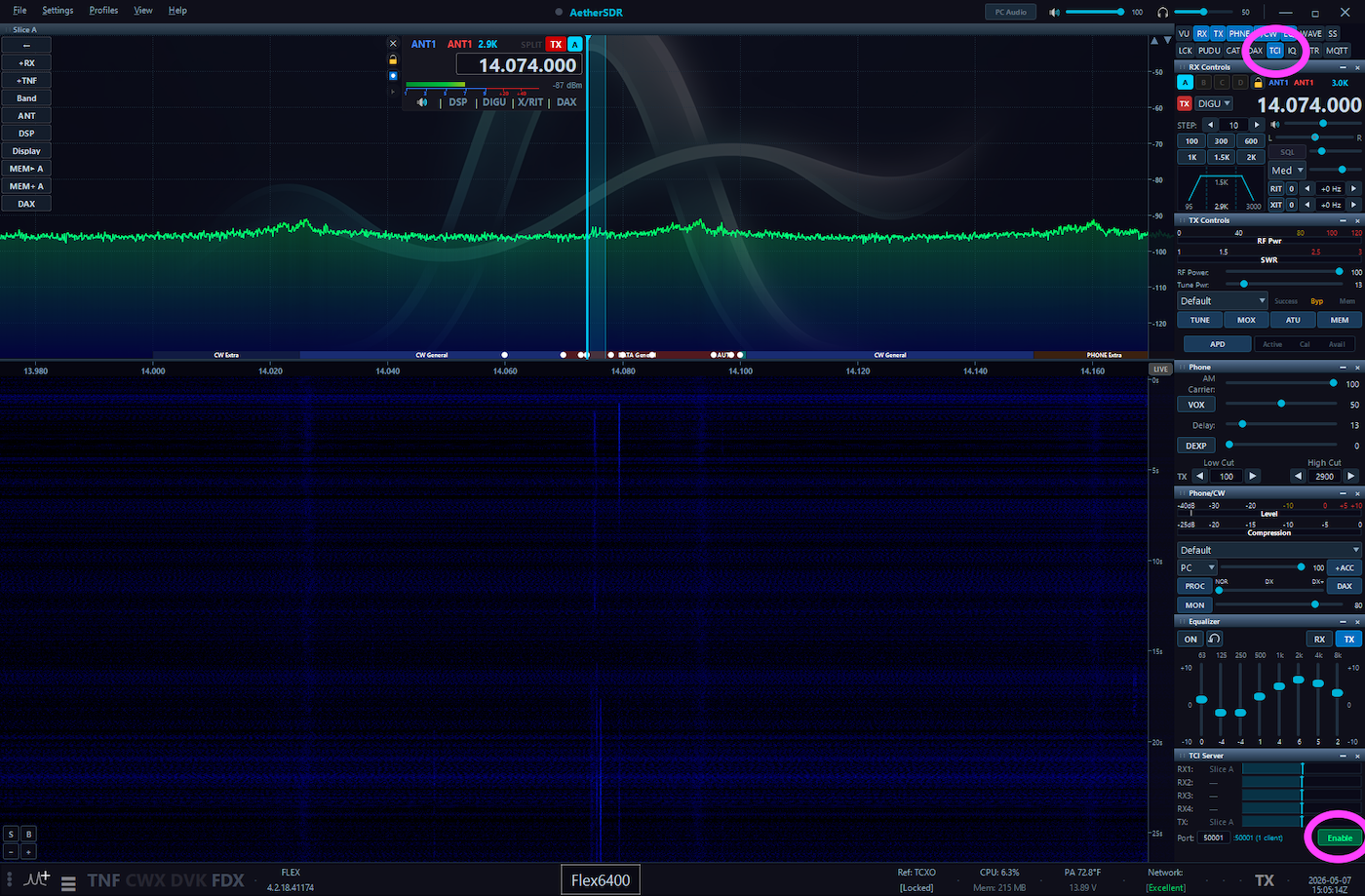Adjust the 2k equalizer band slider
1365x896 pixels.
pyautogui.click(x=1299, y=702)
